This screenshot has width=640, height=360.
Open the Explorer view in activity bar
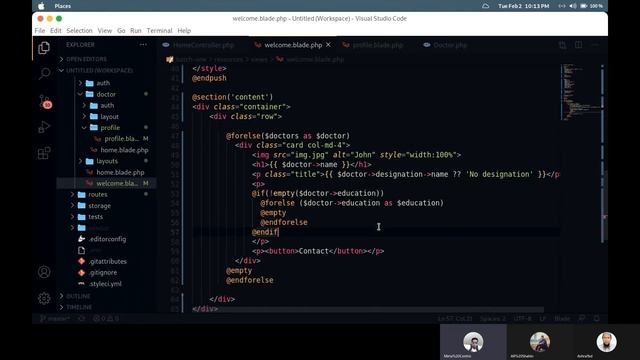point(44,48)
